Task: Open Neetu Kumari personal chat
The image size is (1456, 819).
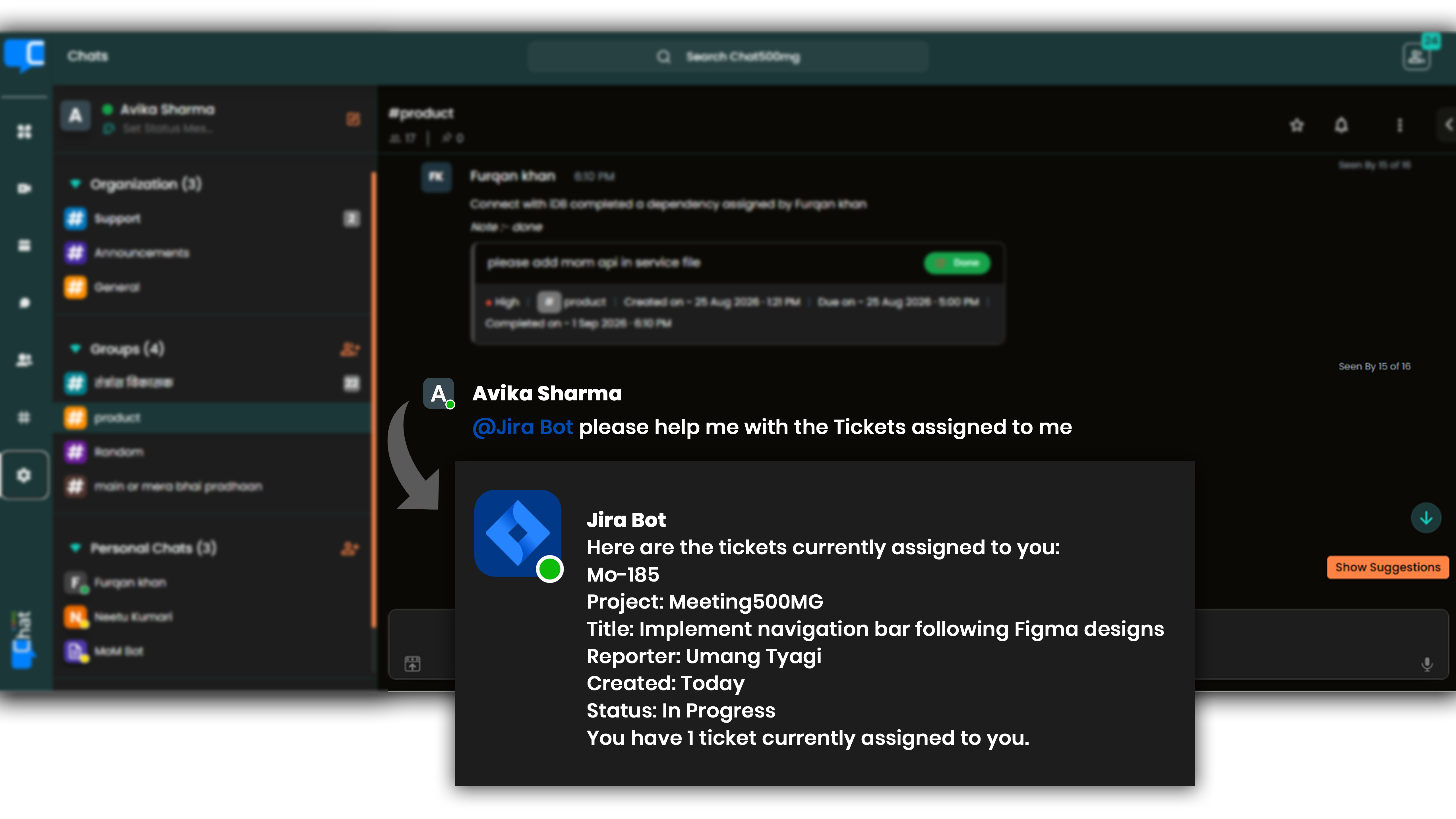Action: [x=212, y=617]
